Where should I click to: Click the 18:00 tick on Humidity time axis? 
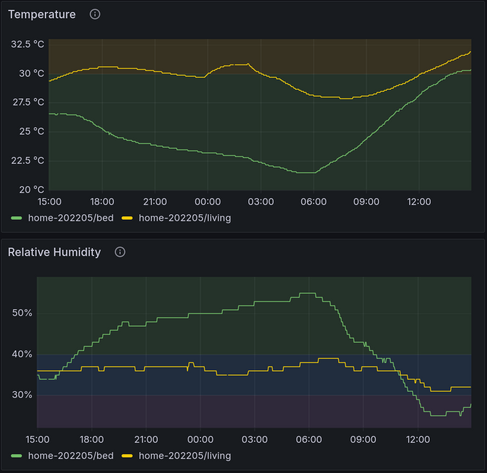pos(92,439)
